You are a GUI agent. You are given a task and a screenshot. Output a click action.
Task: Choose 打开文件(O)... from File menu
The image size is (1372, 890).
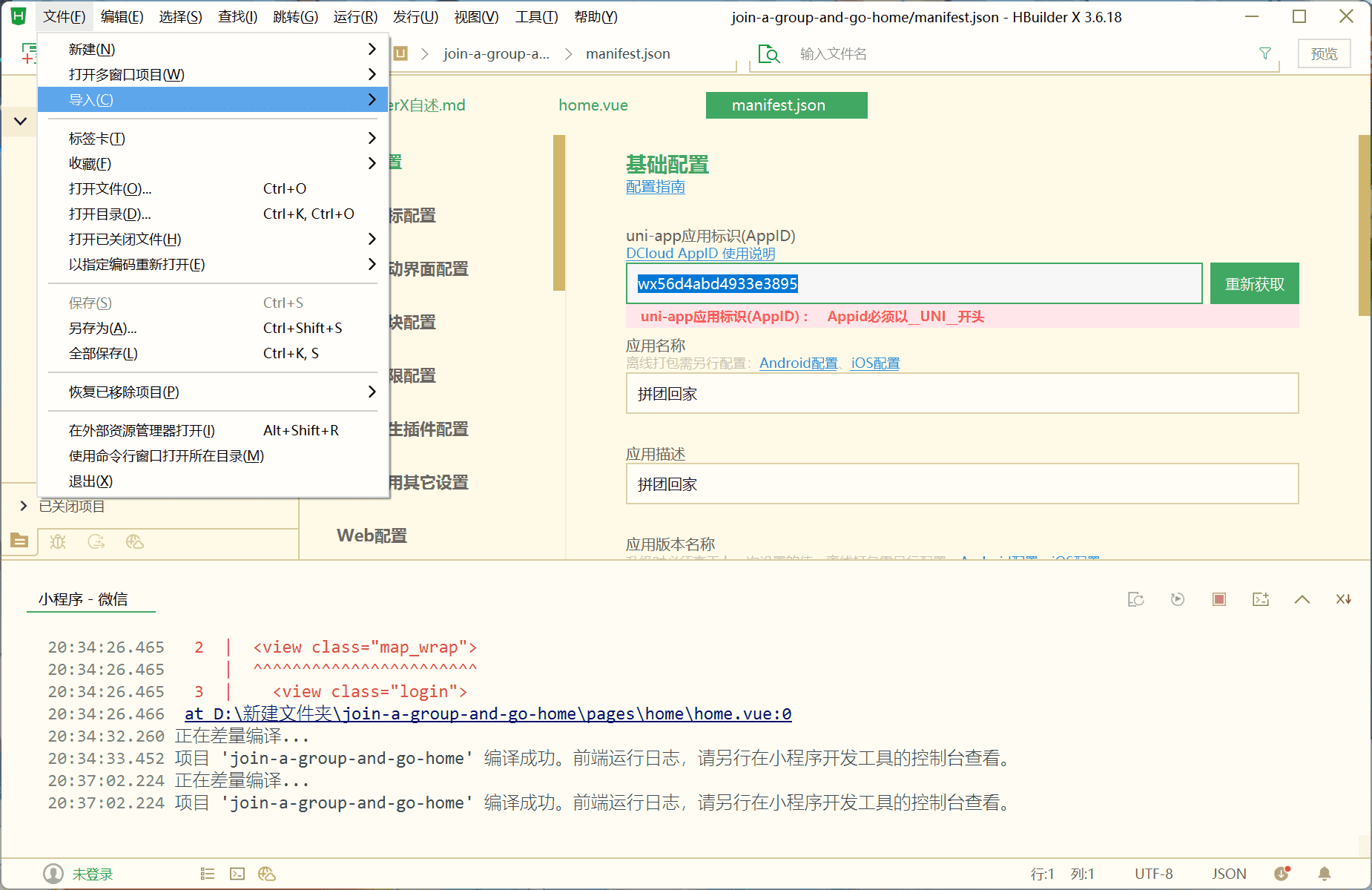point(213,188)
